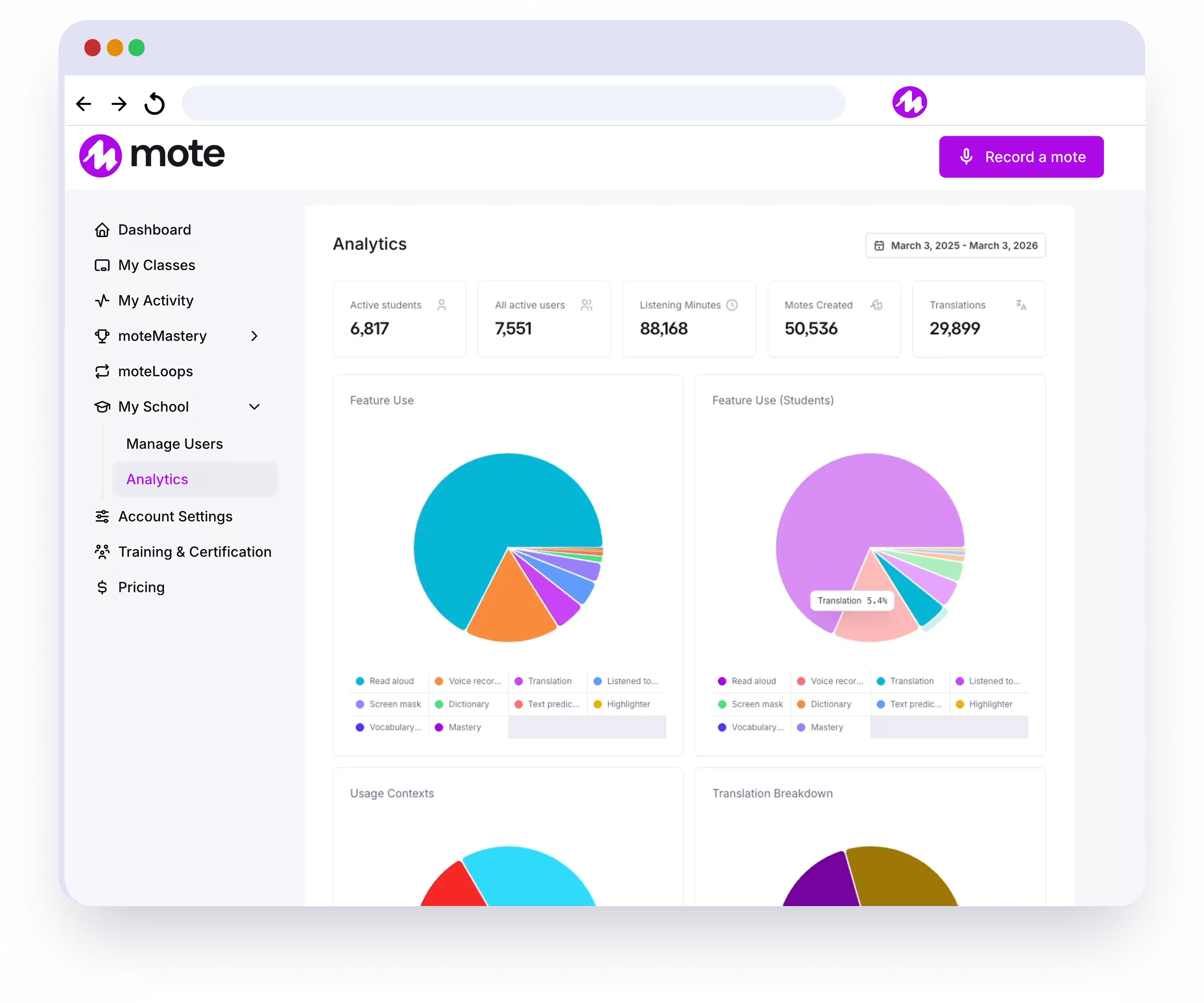
Task: Open Manage Users in the sidebar
Action: pos(174,444)
